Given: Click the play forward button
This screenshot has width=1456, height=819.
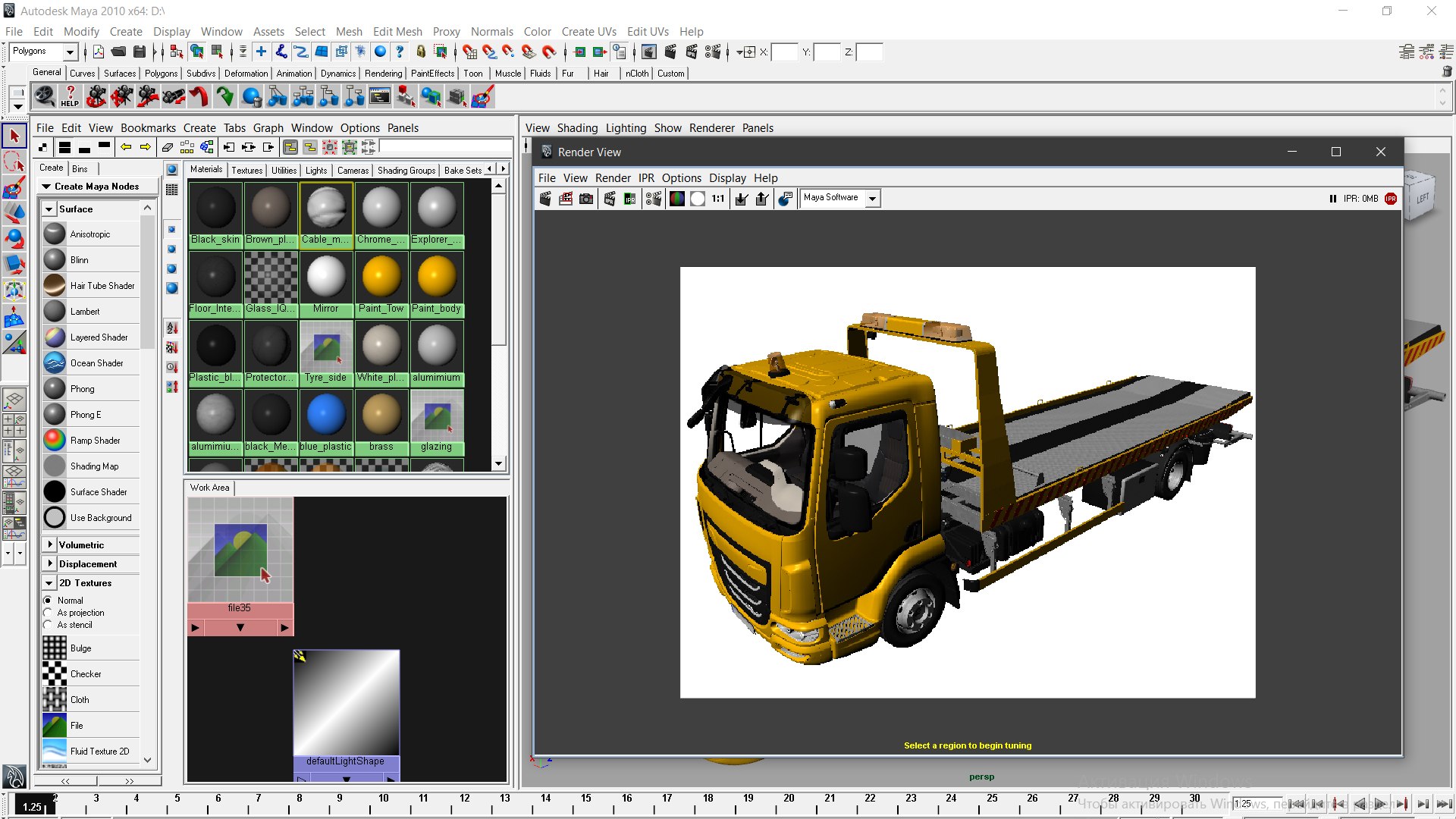Looking at the screenshot, I should (x=1381, y=805).
